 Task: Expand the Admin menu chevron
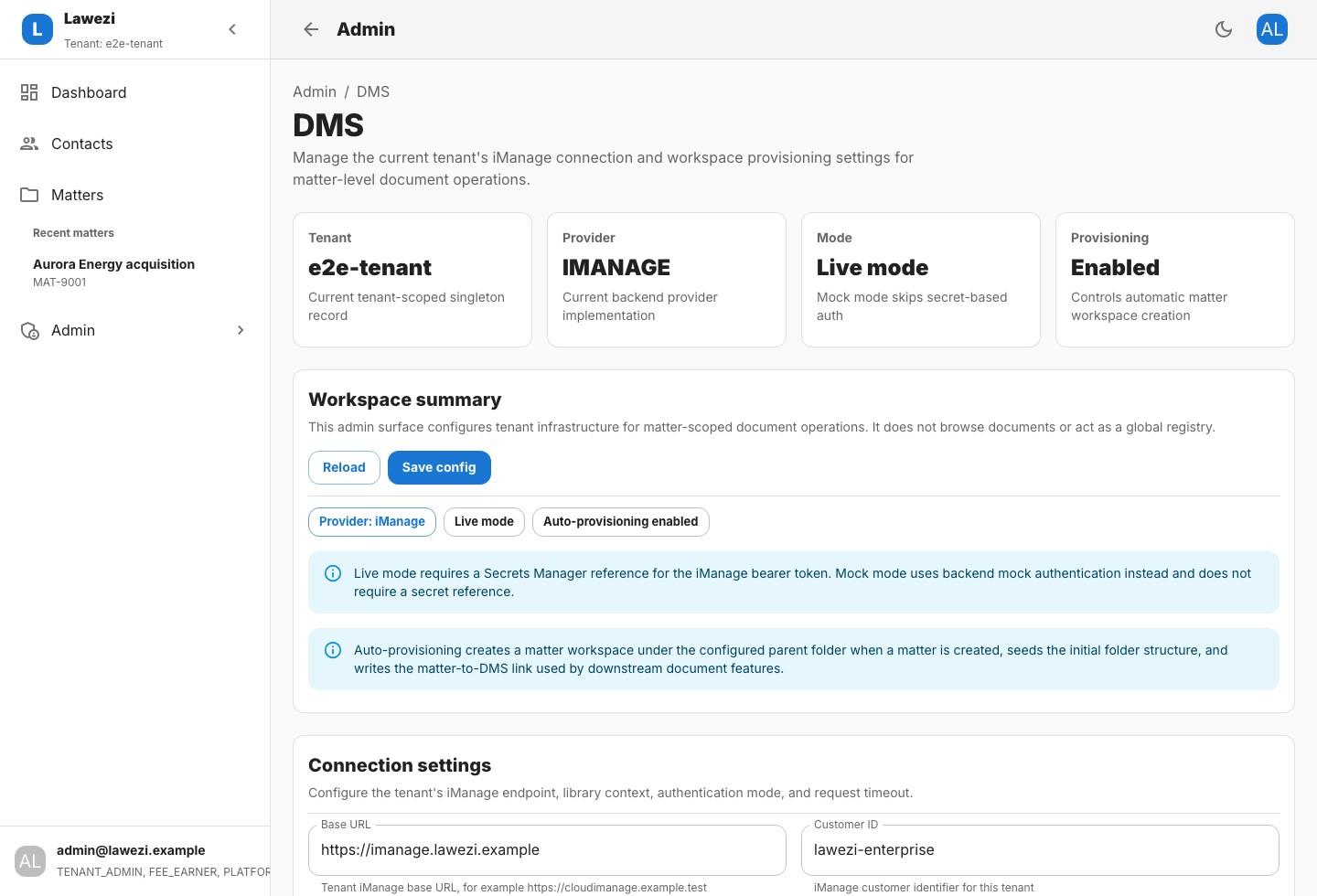tap(241, 330)
